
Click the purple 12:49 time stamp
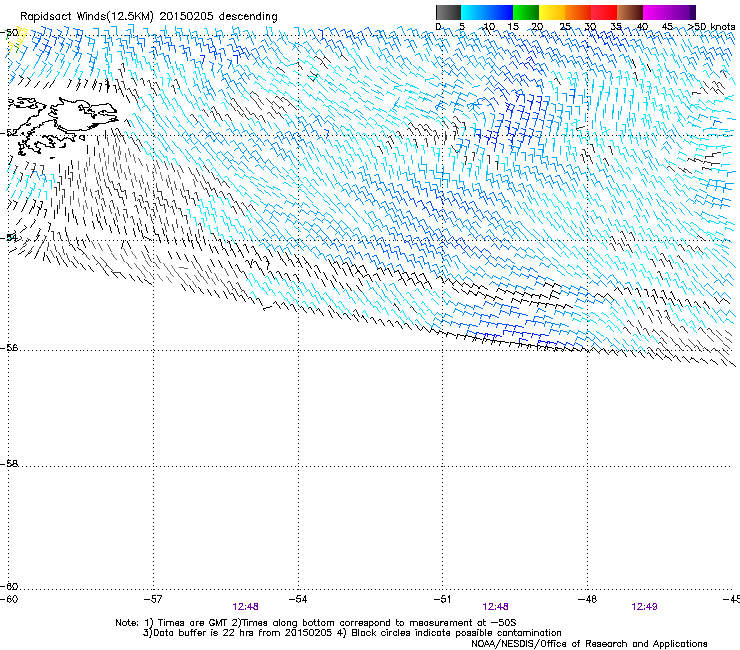644,607
